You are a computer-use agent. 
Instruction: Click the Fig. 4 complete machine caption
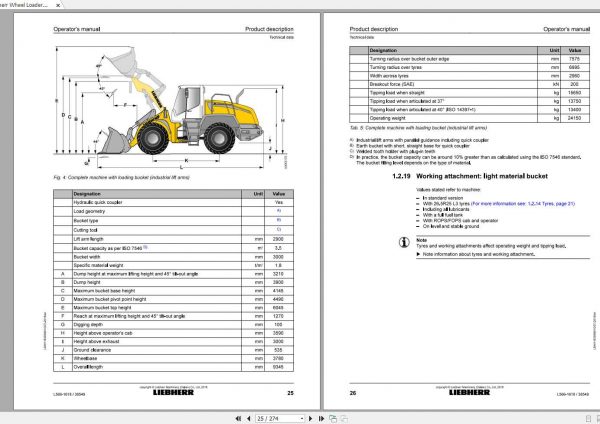click(122, 178)
